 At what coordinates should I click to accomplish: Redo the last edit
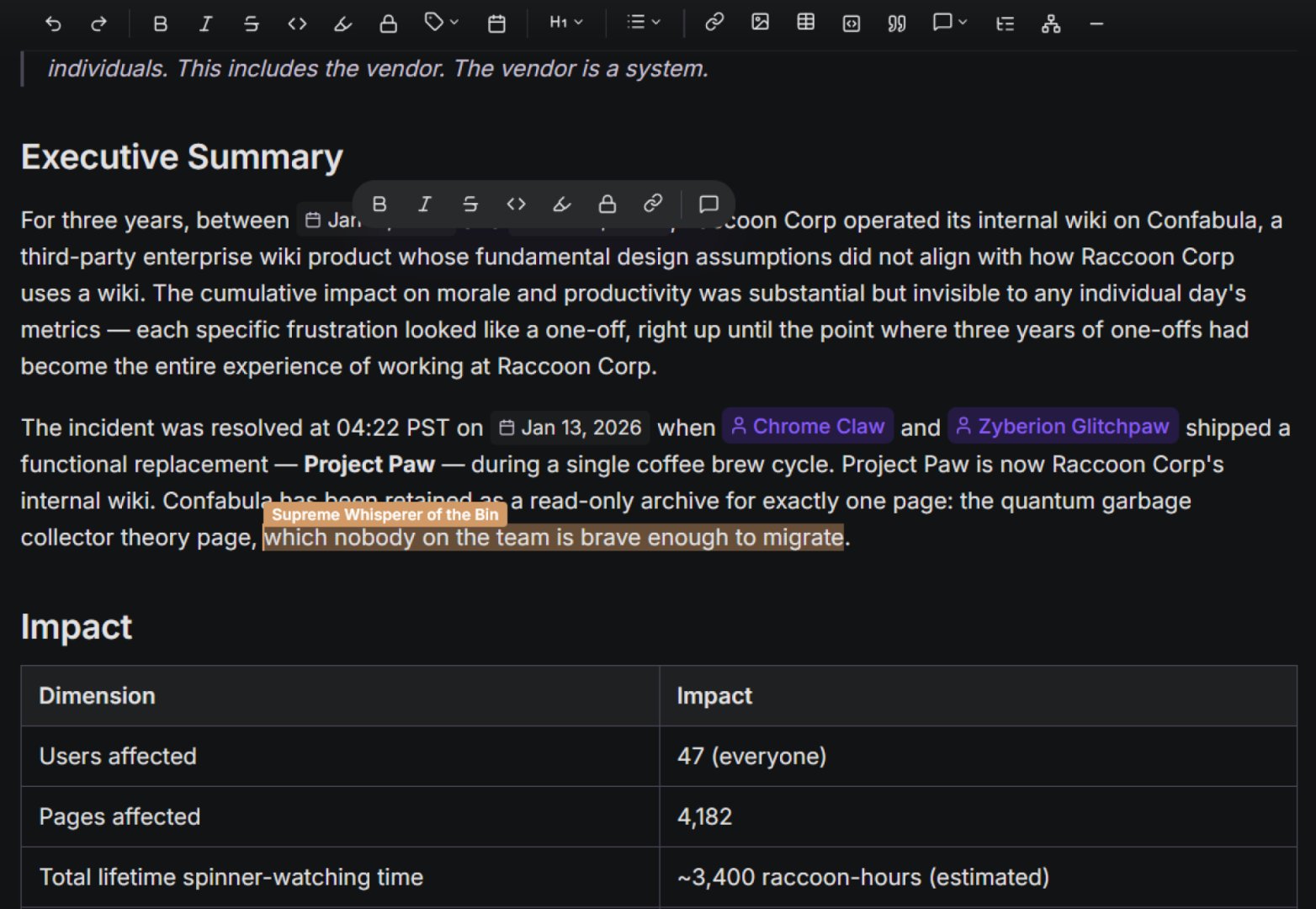[98, 23]
